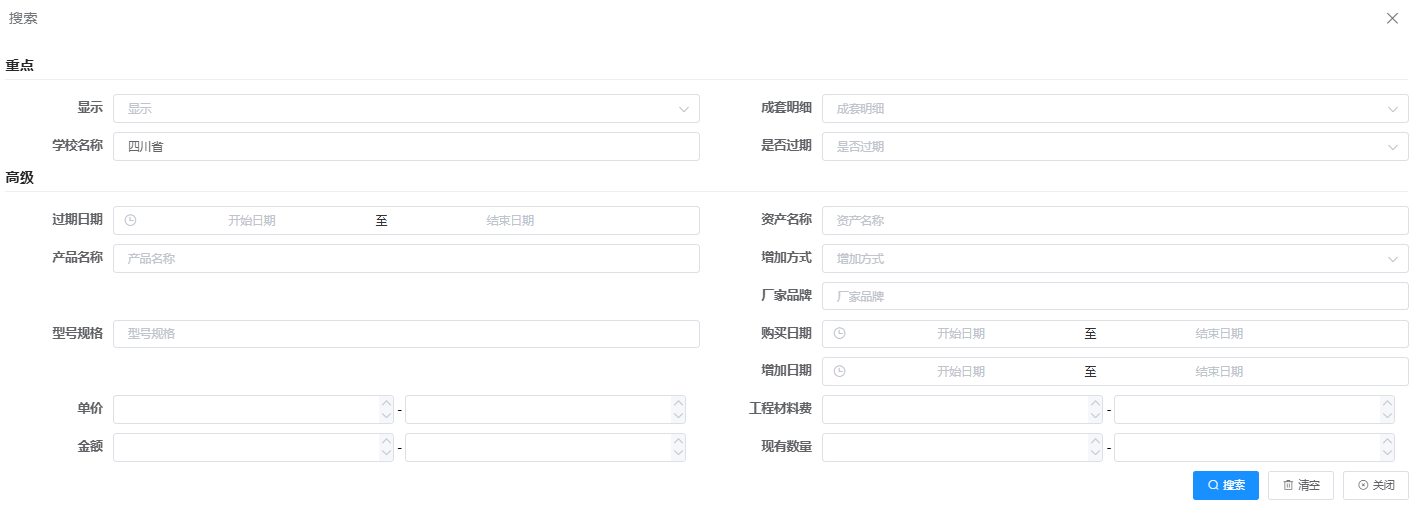Set the 购买日期 结束日期 field
The width and height of the screenshot is (1416, 517).
click(1218, 334)
